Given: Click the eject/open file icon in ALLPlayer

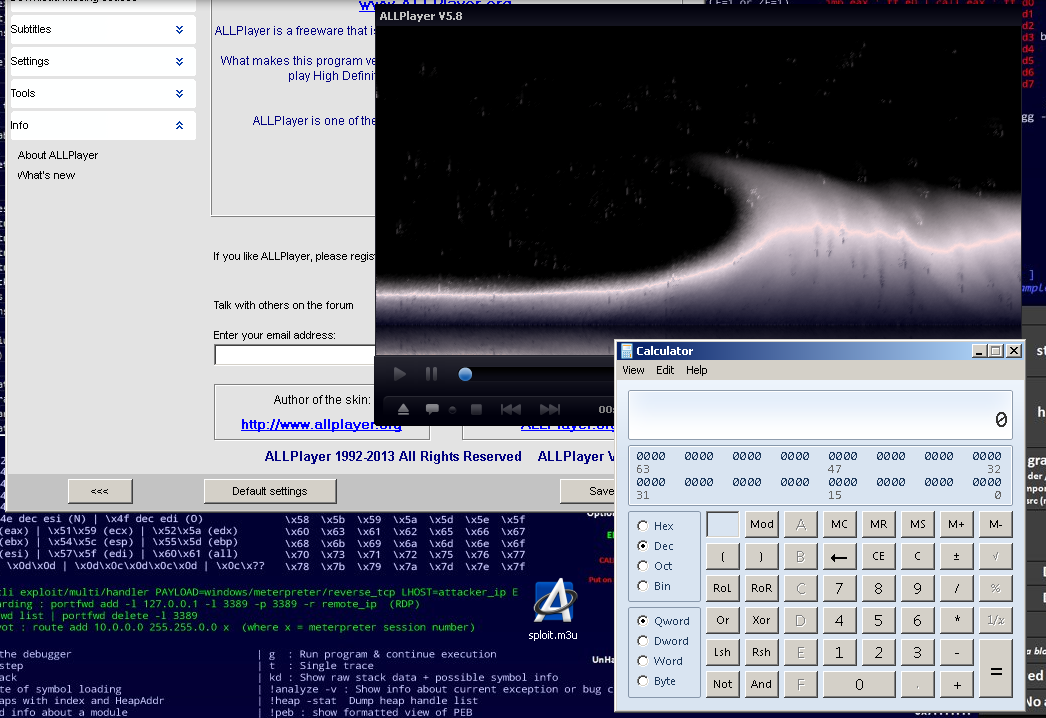Looking at the screenshot, I should 403,409.
